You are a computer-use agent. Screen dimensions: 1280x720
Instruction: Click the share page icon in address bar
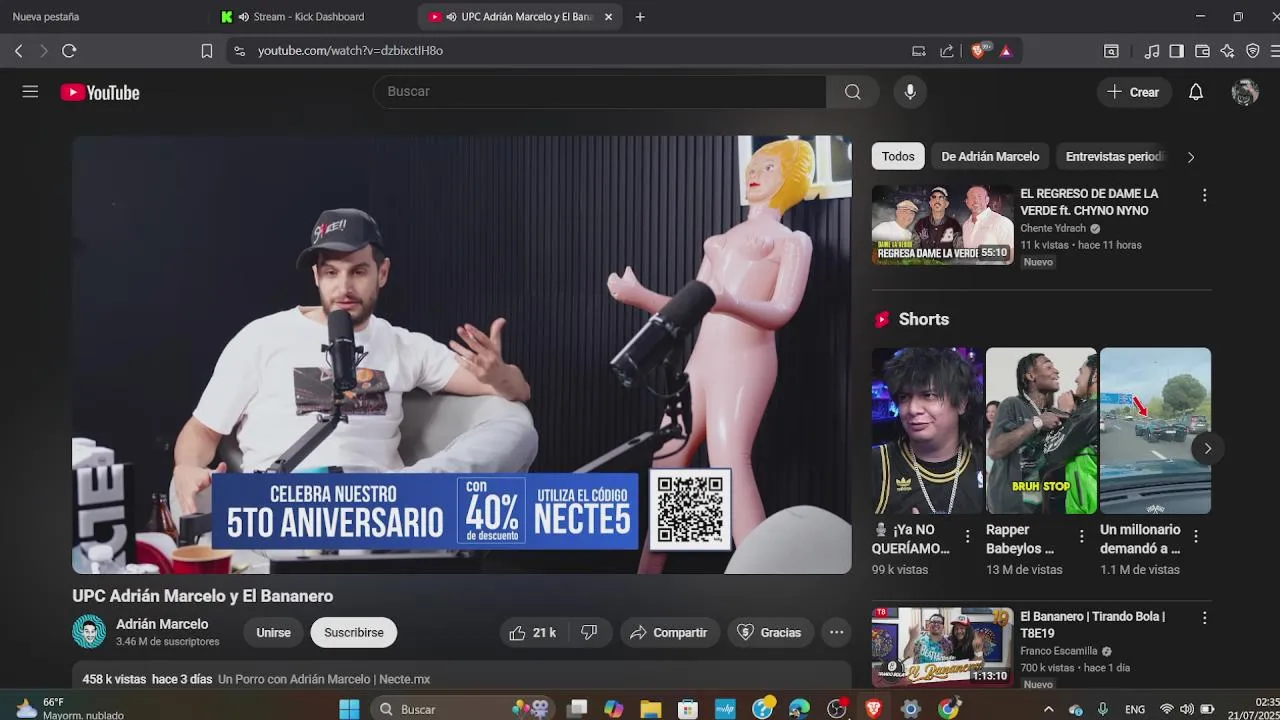coord(946,51)
